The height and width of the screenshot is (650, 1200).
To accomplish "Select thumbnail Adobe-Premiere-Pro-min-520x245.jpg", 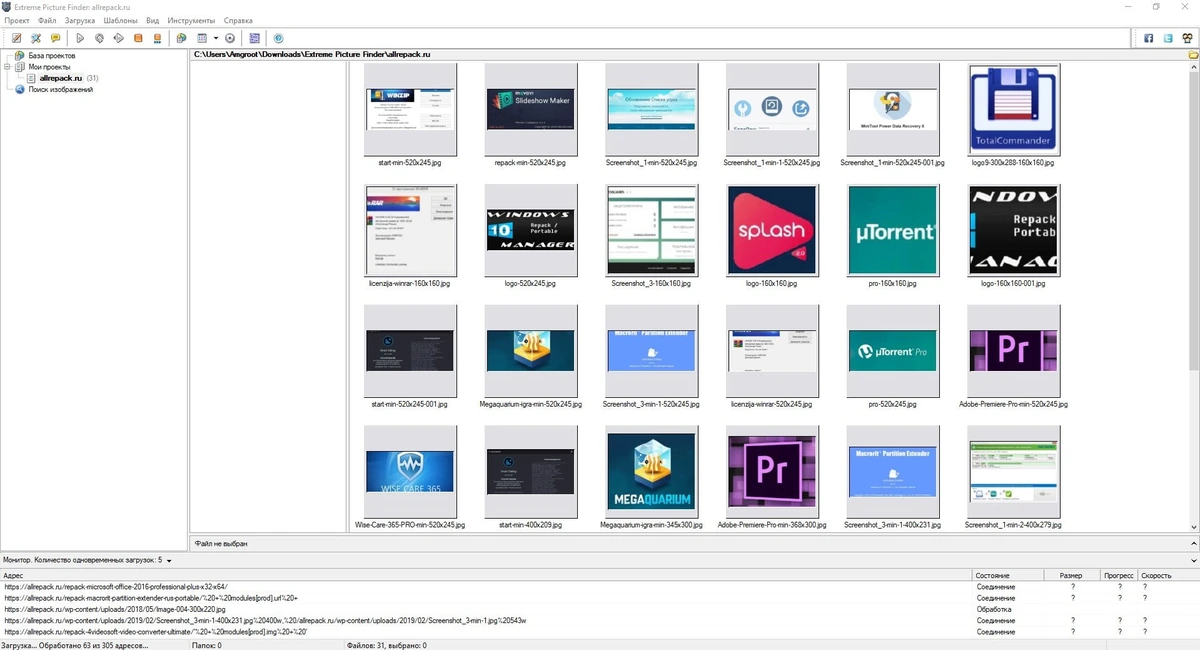I will [1014, 351].
